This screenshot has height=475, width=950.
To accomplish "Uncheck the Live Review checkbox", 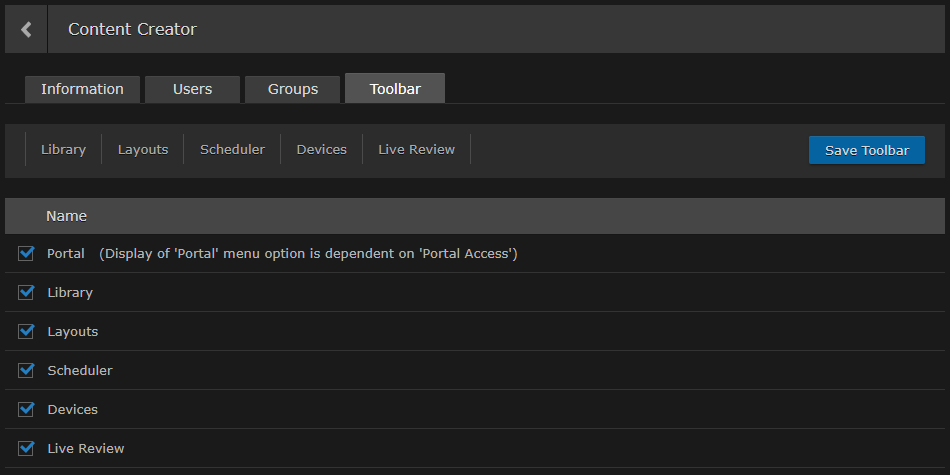I will coord(26,449).
